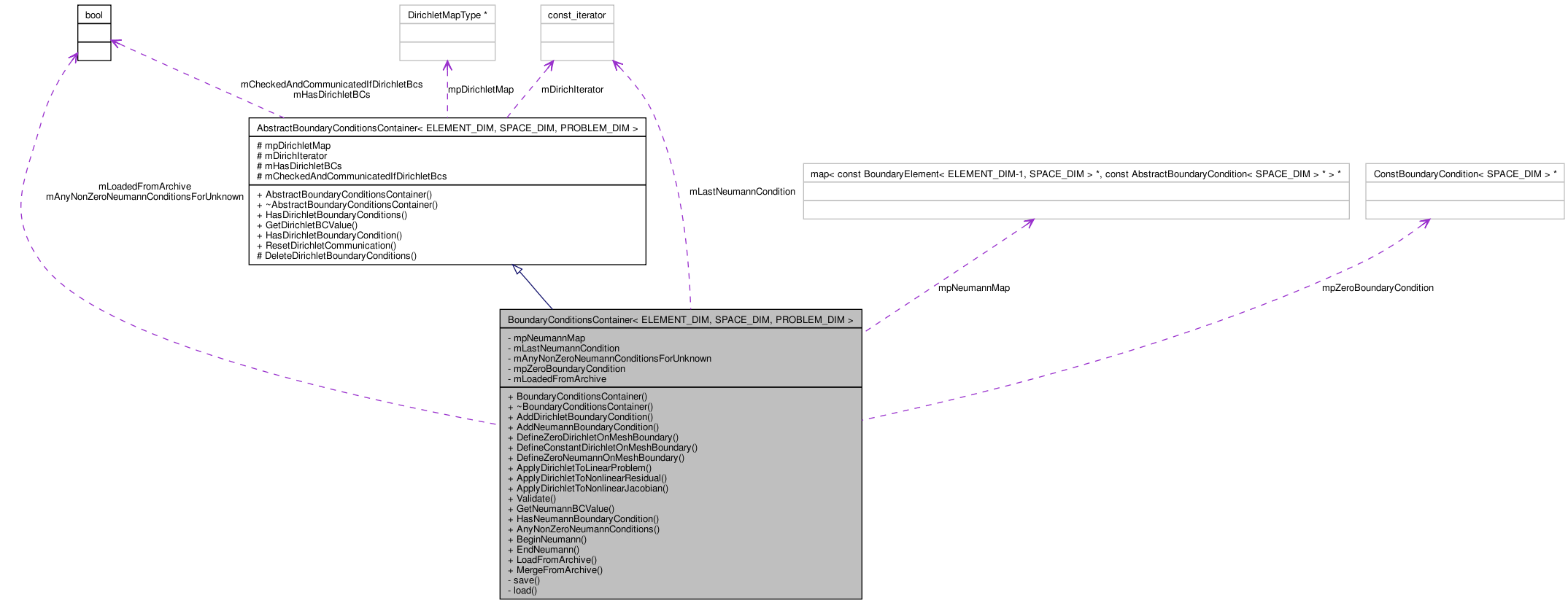The width and height of the screenshot is (1568, 603).
Task: Select the mpNeumannMap edge label
Action: tap(974, 288)
